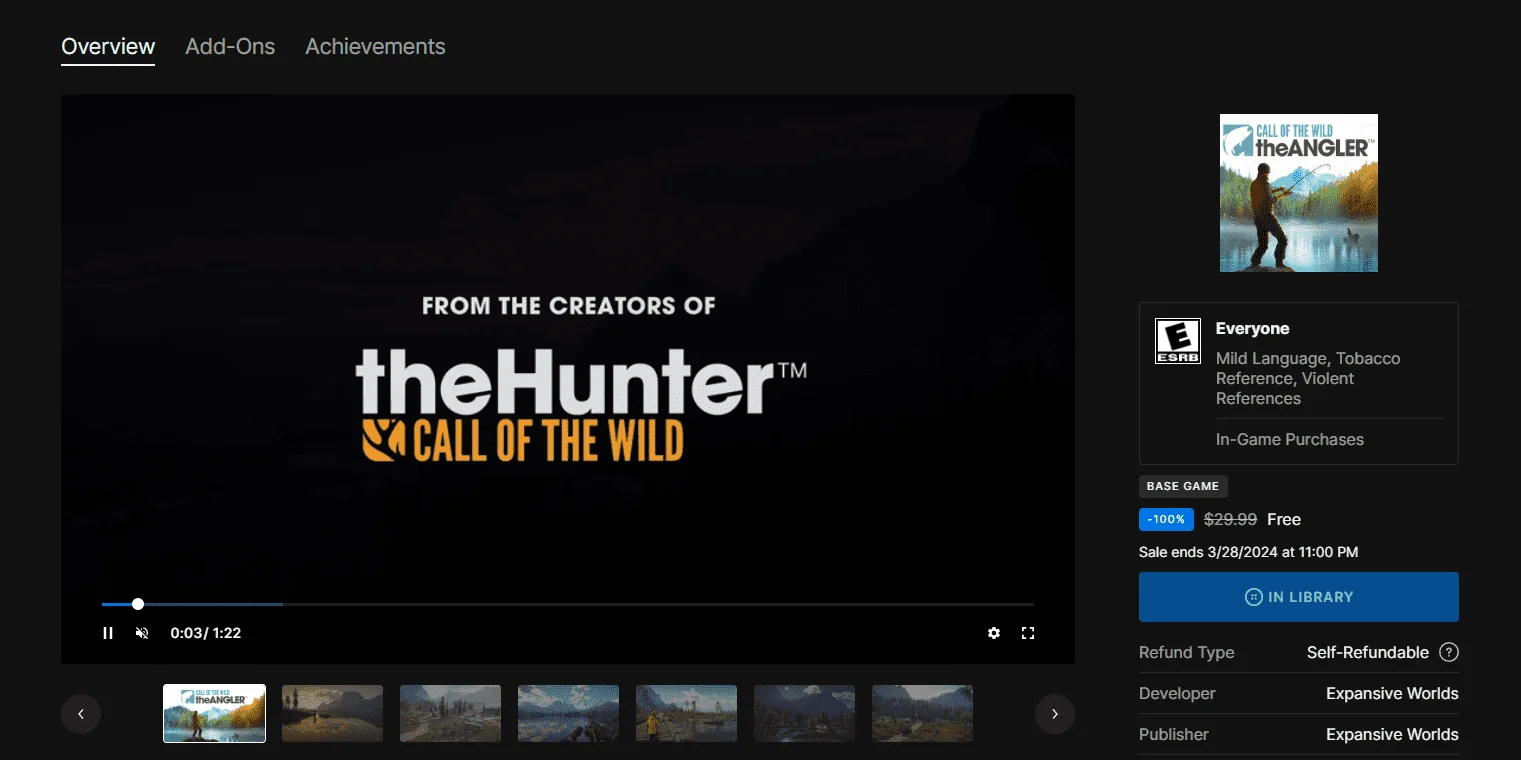1521x760 pixels.
Task: Click theAngler game cover art
Action: coord(1299,193)
